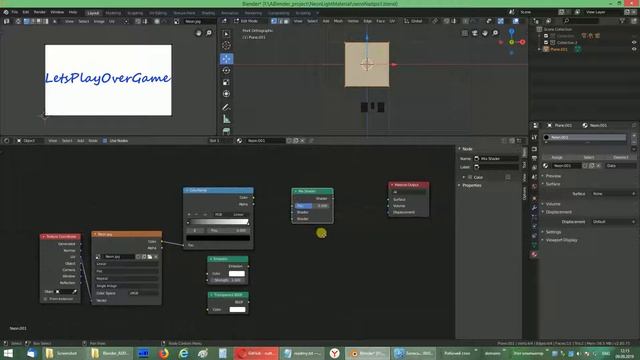Screen dimensions: 640x360
Task: Select the Move tool in viewport toolbar
Action: [227, 59]
